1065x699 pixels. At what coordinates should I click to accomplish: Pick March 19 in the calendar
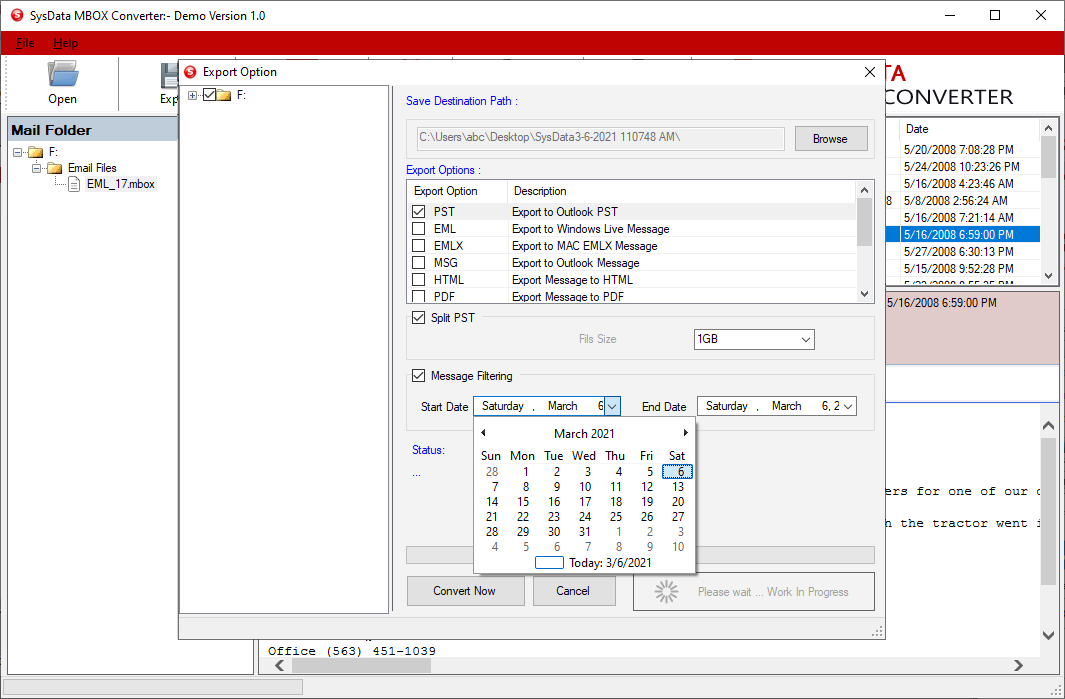point(647,502)
